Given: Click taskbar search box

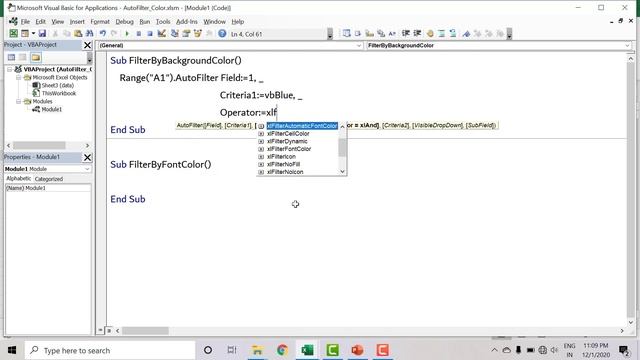Looking at the screenshot, I should pos(110,350).
